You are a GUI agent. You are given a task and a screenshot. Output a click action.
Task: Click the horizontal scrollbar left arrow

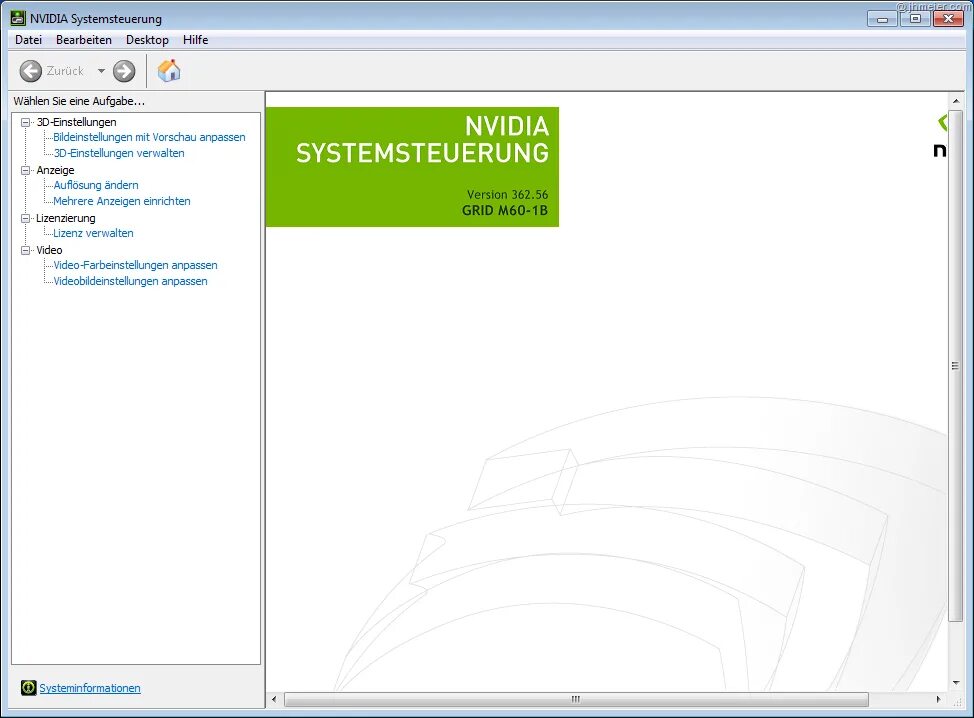(x=275, y=699)
